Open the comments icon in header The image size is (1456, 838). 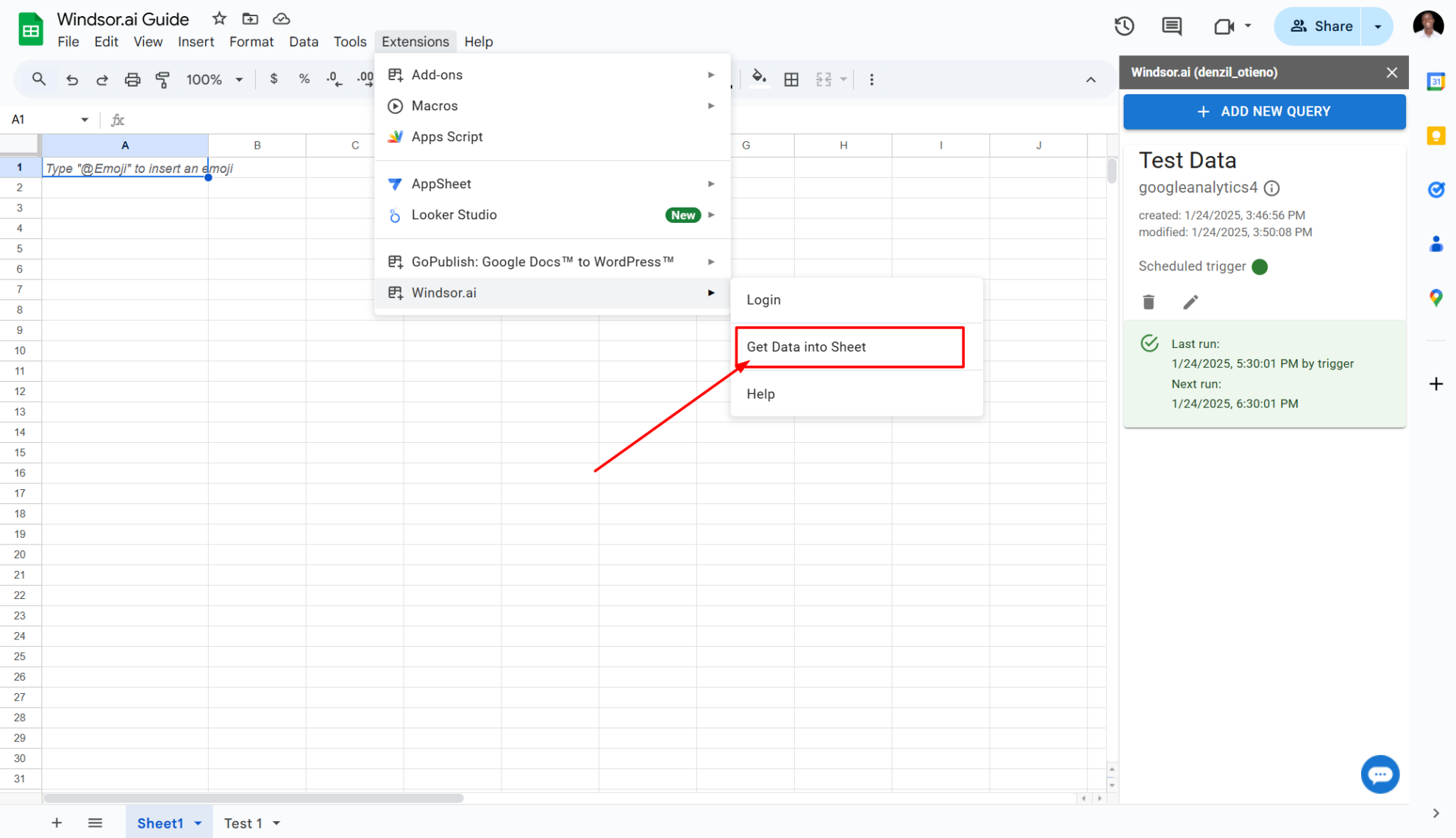(1171, 26)
